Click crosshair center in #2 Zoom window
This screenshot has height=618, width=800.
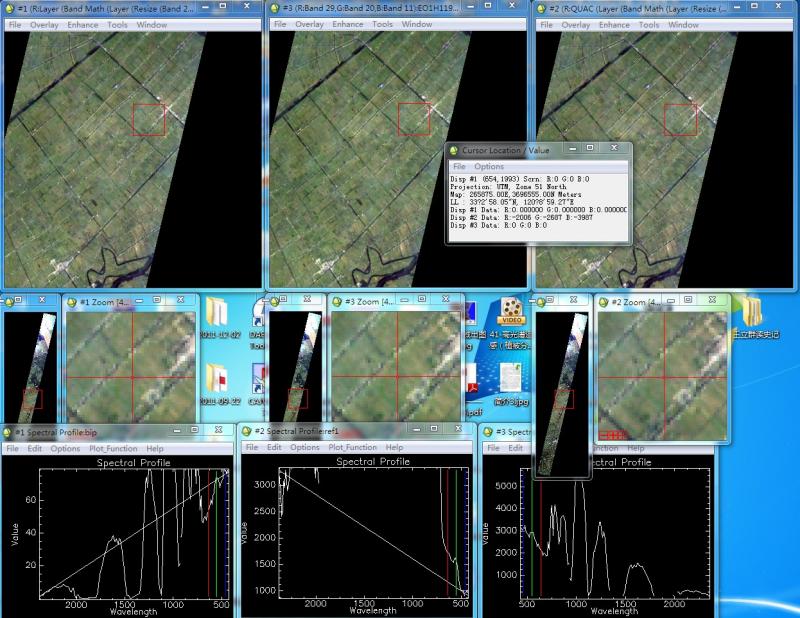point(664,378)
